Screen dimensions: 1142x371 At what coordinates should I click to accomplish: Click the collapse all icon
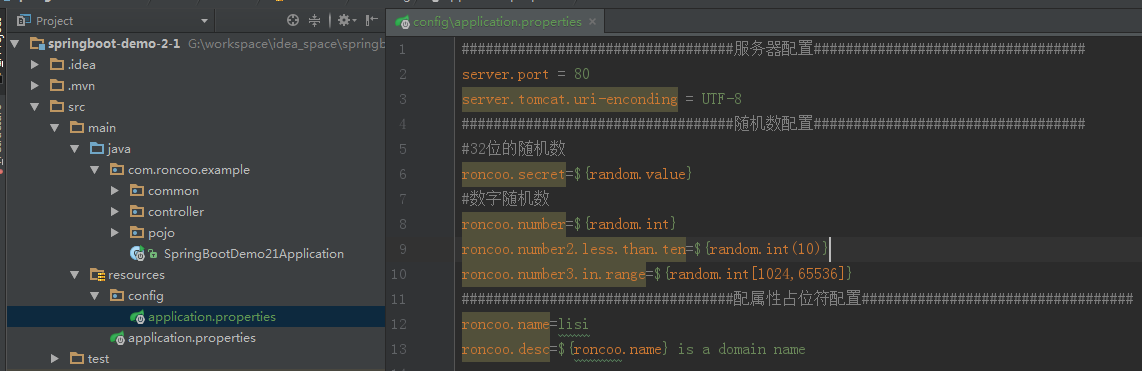coord(315,20)
